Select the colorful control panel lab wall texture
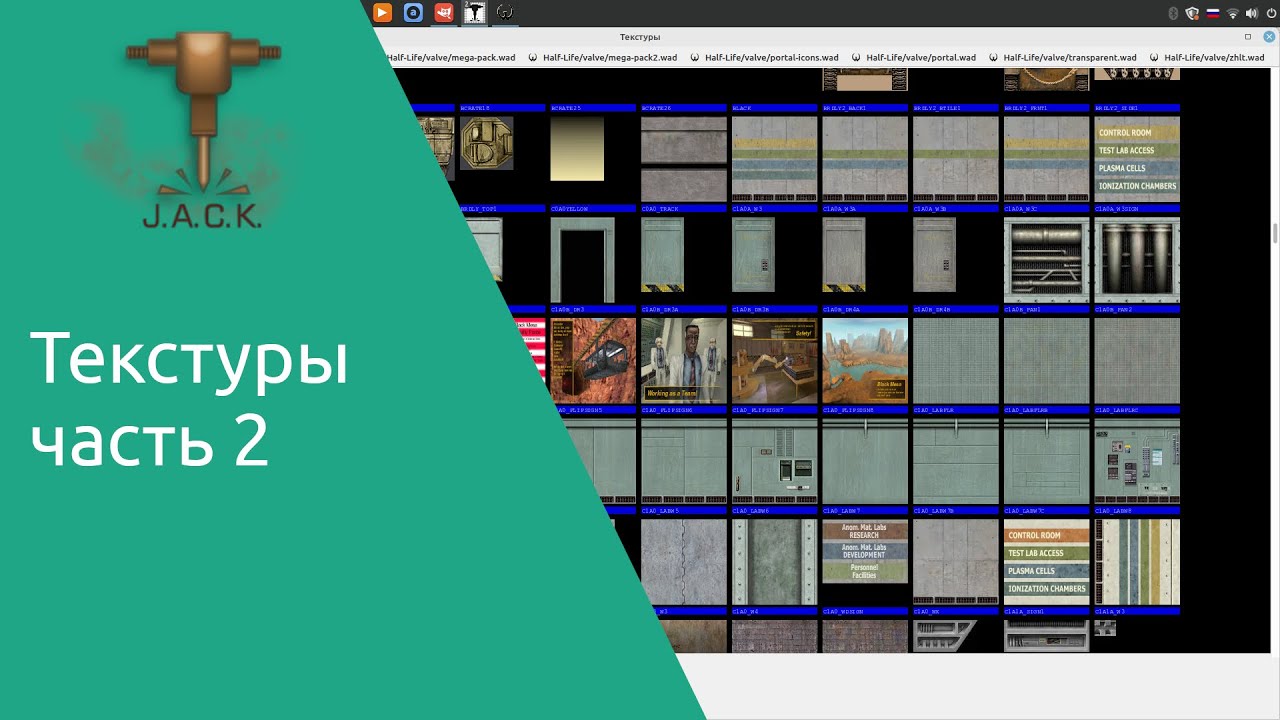Image resolution: width=1280 pixels, height=720 pixels. [1137, 461]
